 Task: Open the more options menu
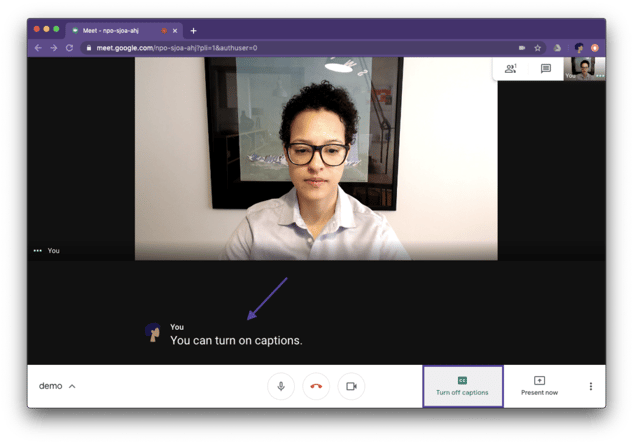point(591,386)
